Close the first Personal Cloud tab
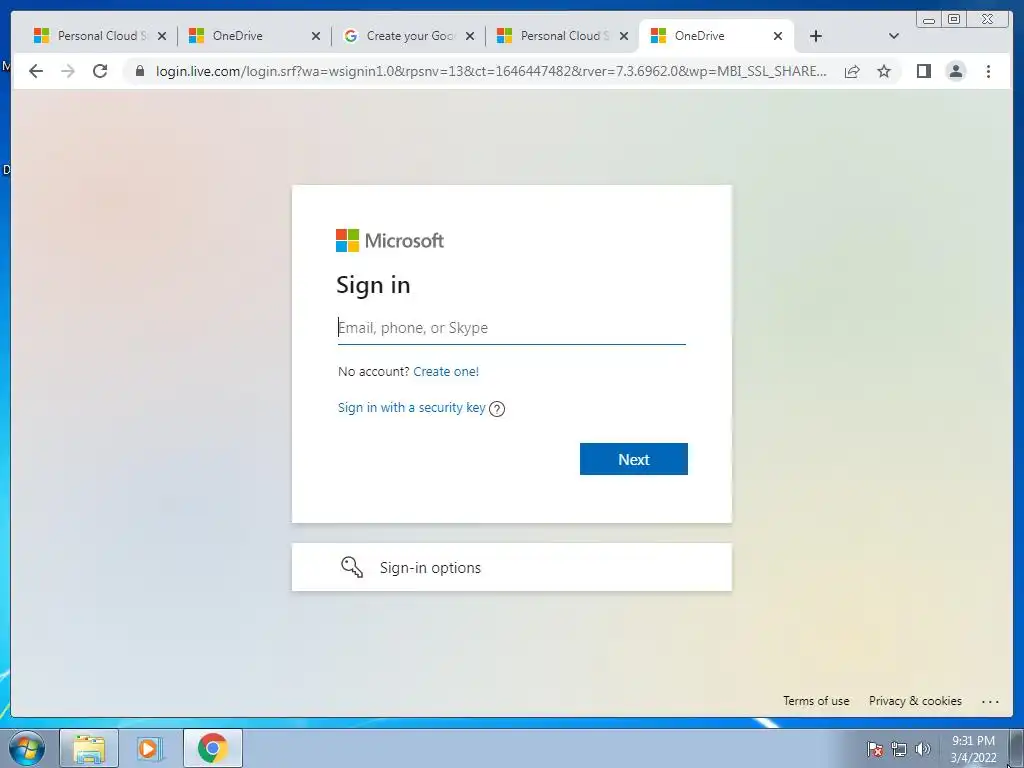 162,37
